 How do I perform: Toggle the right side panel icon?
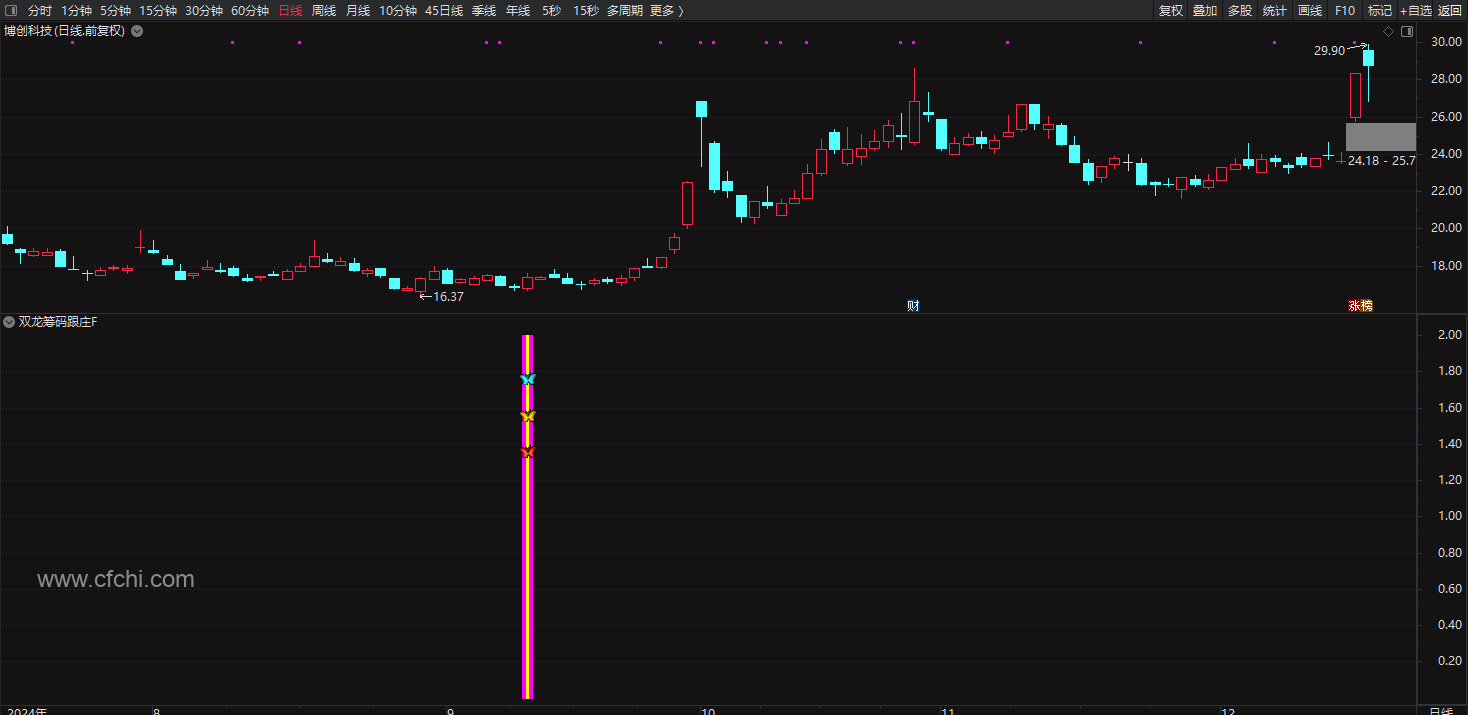pos(1407,31)
